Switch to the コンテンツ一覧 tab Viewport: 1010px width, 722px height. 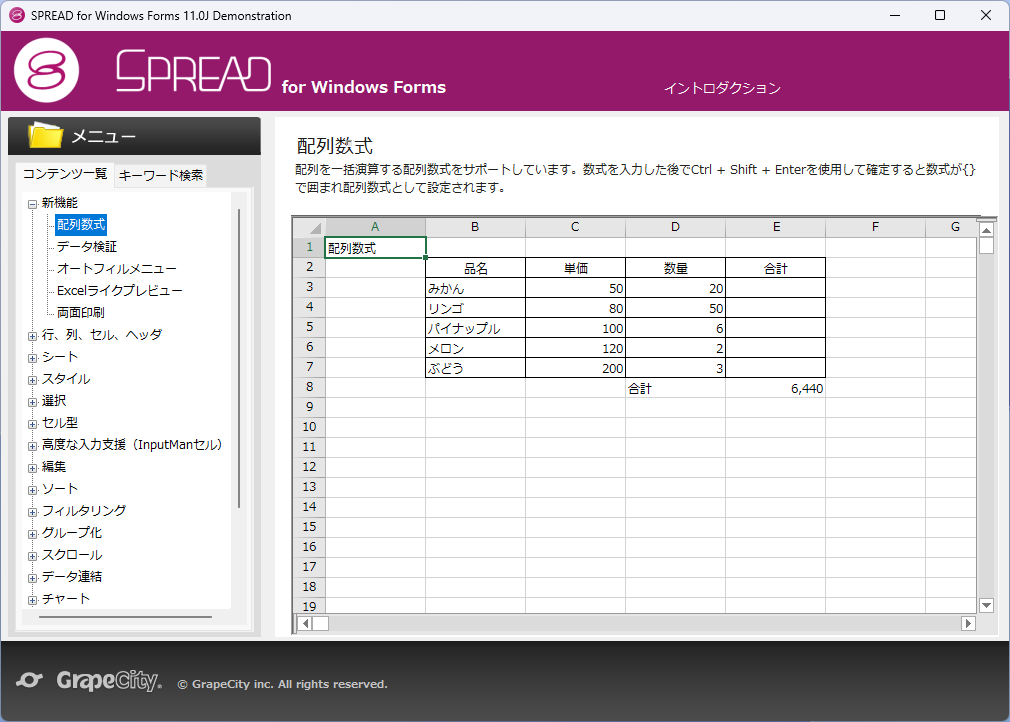[x=65, y=174]
